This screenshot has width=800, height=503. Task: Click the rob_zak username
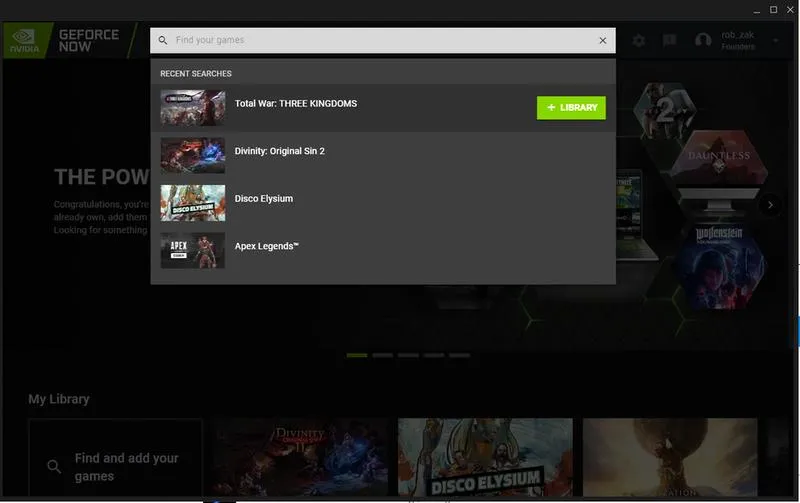pos(738,35)
